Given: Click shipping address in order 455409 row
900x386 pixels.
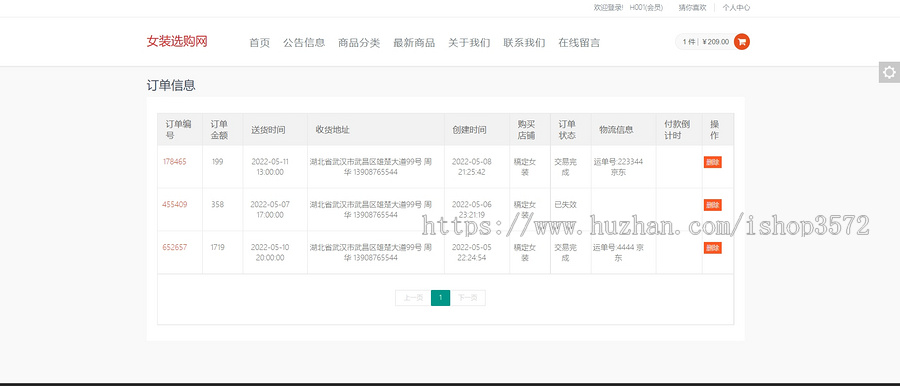Looking at the screenshot, I should 371,210.
